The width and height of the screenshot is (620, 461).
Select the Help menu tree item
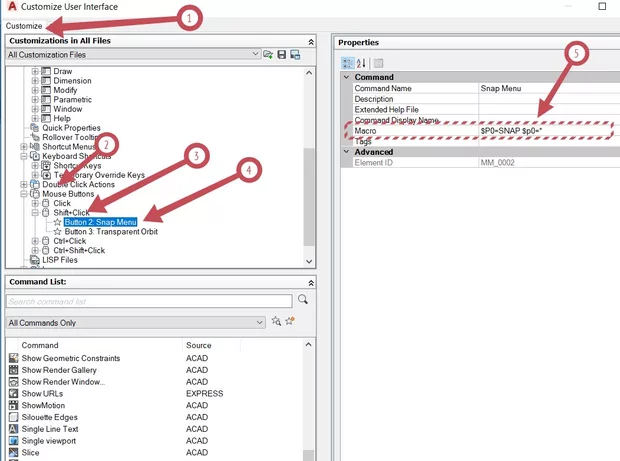pos(62,119)
